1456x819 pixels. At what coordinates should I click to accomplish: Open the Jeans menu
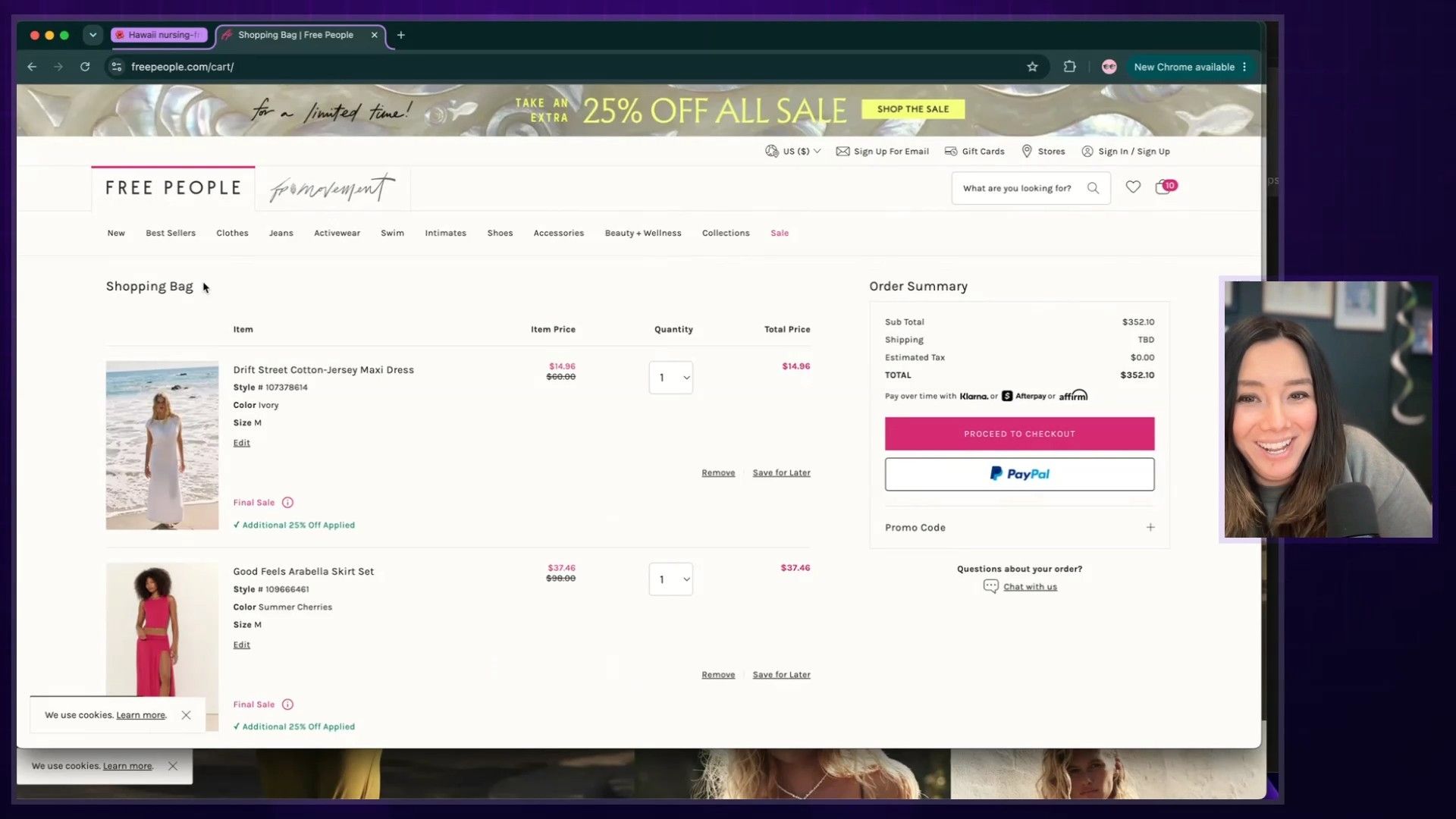(x=281, y=233)
